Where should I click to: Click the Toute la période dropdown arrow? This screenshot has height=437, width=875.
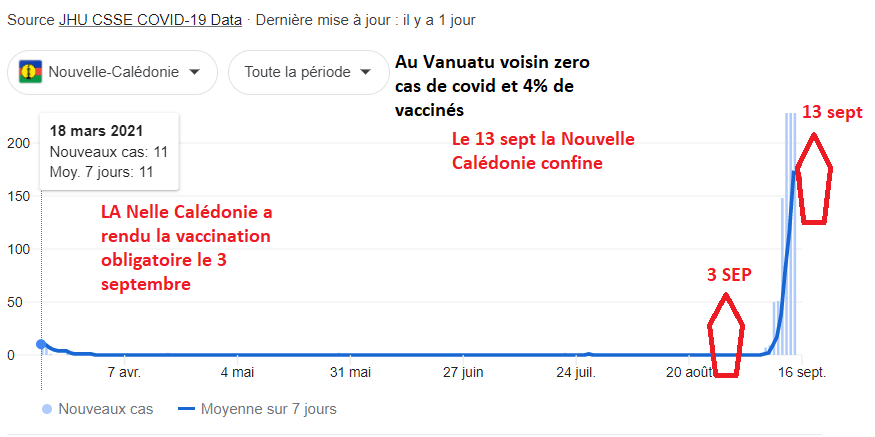coord(366,72)
